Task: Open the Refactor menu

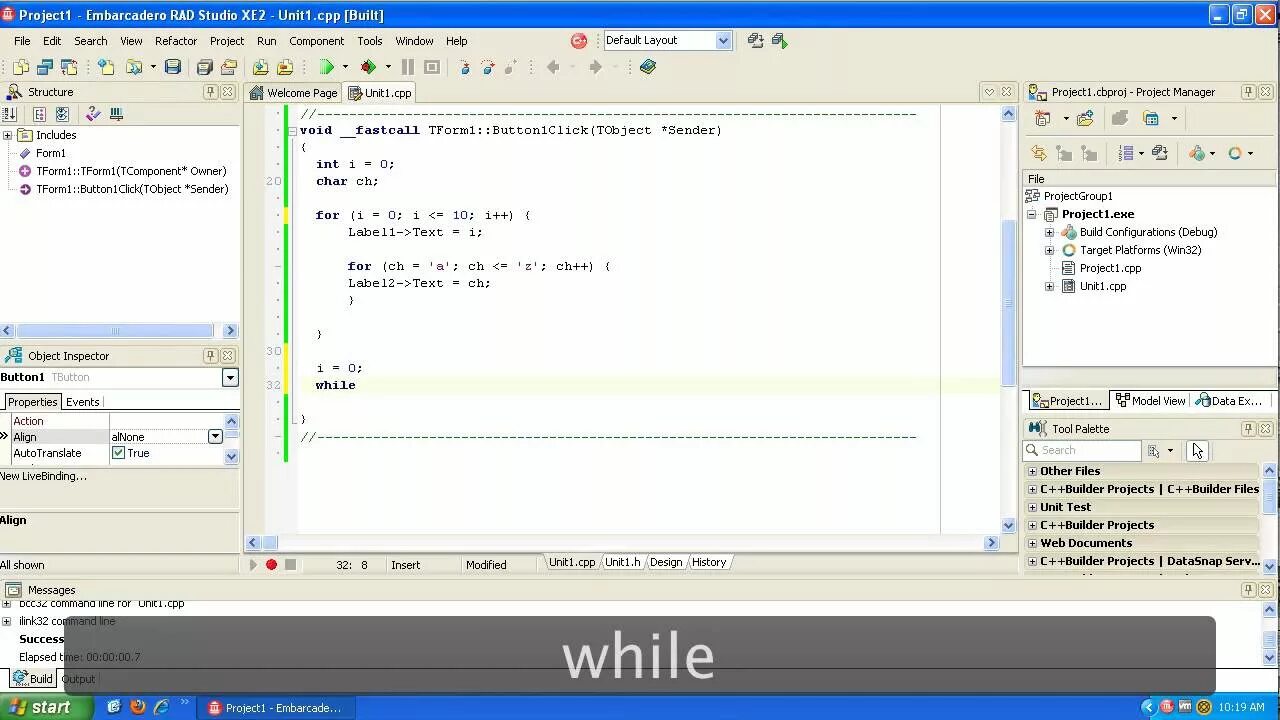Action: click(176, 41)
